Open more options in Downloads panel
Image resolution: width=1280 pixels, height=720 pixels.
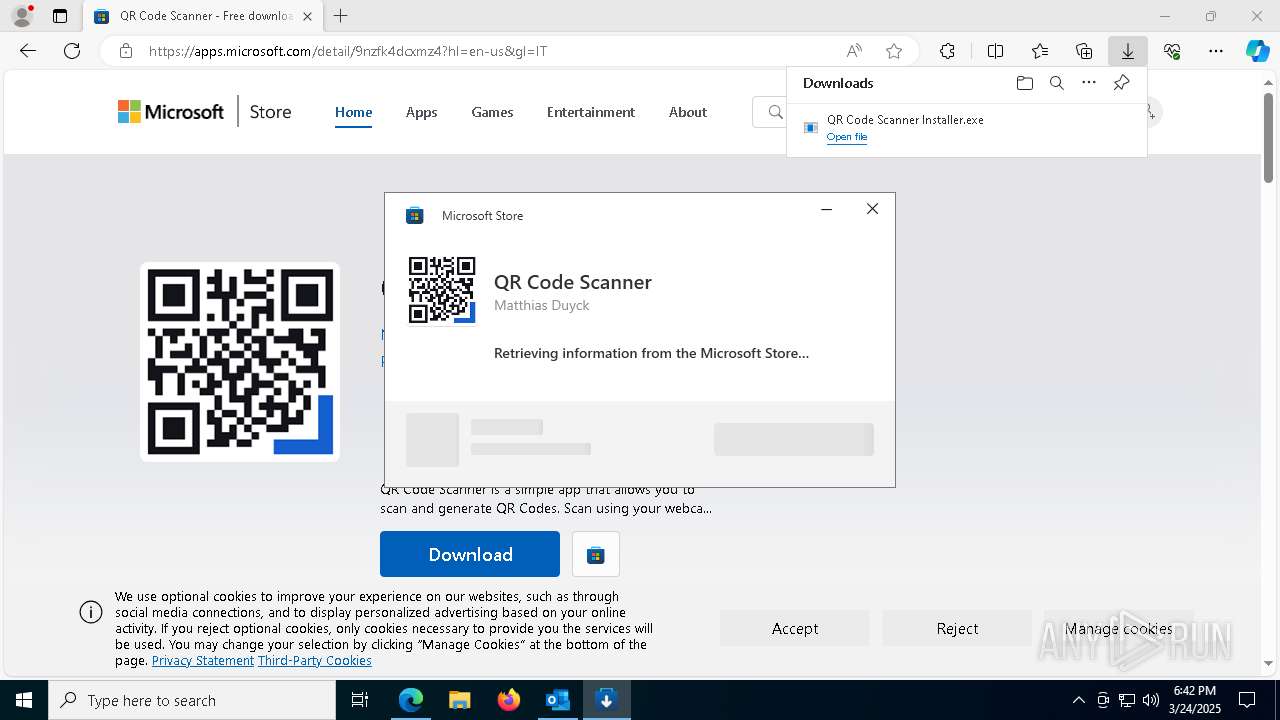[1089, 83]
